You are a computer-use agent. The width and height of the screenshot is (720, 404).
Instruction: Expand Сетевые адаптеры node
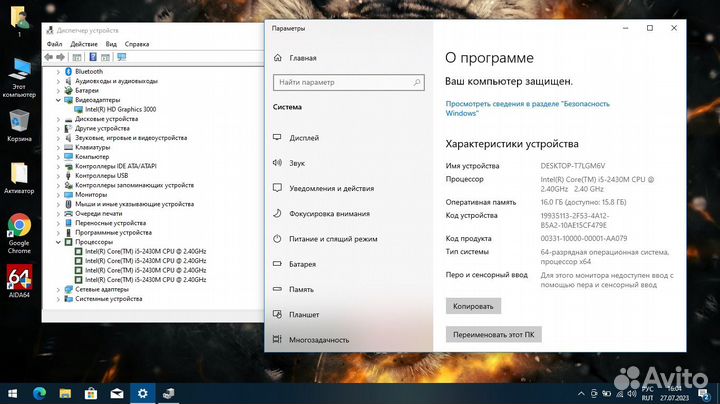pos(58,289)
